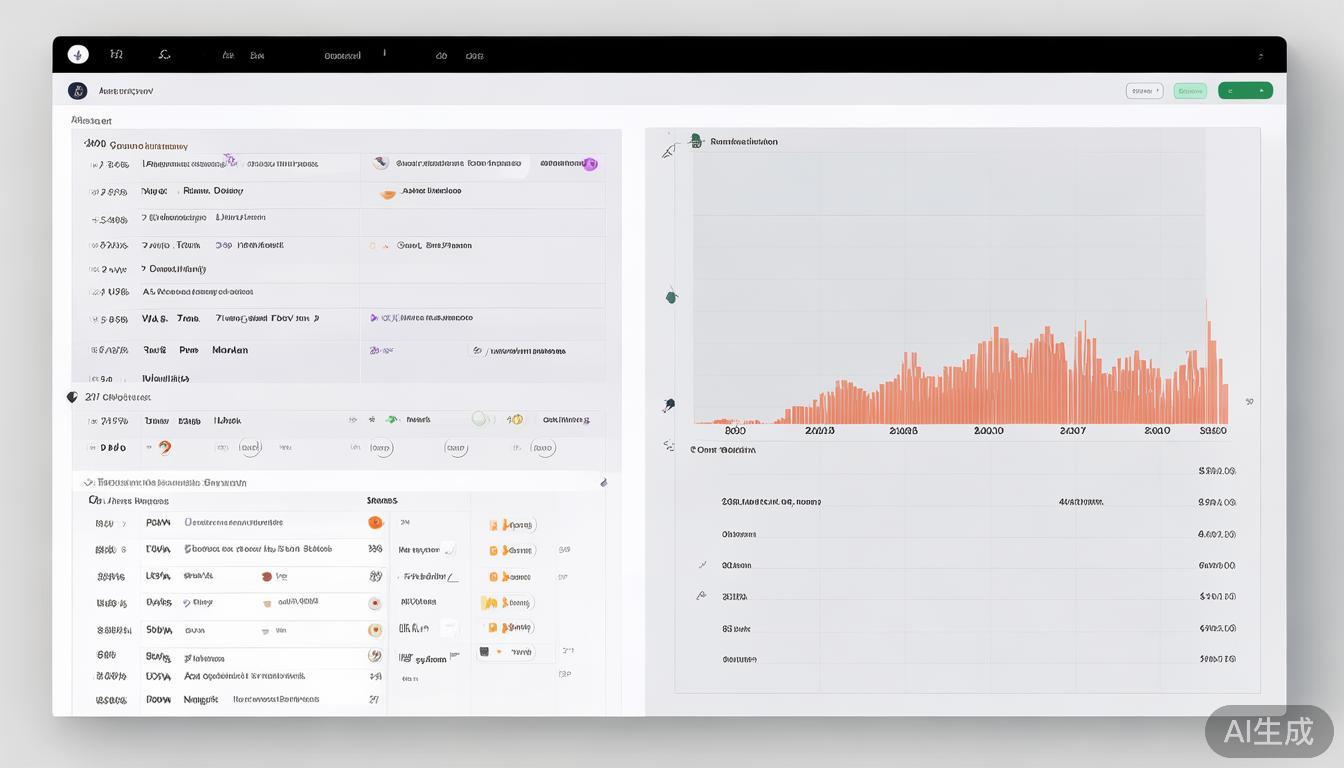Screen dimensions: 1344x768
Task: Select the red-dot radio circle in the lower table
Action: (374, 604)
